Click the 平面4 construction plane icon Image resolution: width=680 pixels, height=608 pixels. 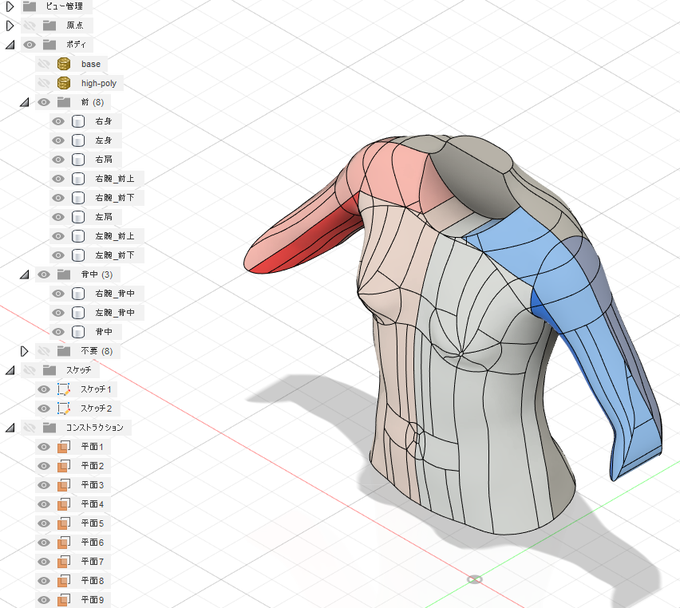(64, 504)
